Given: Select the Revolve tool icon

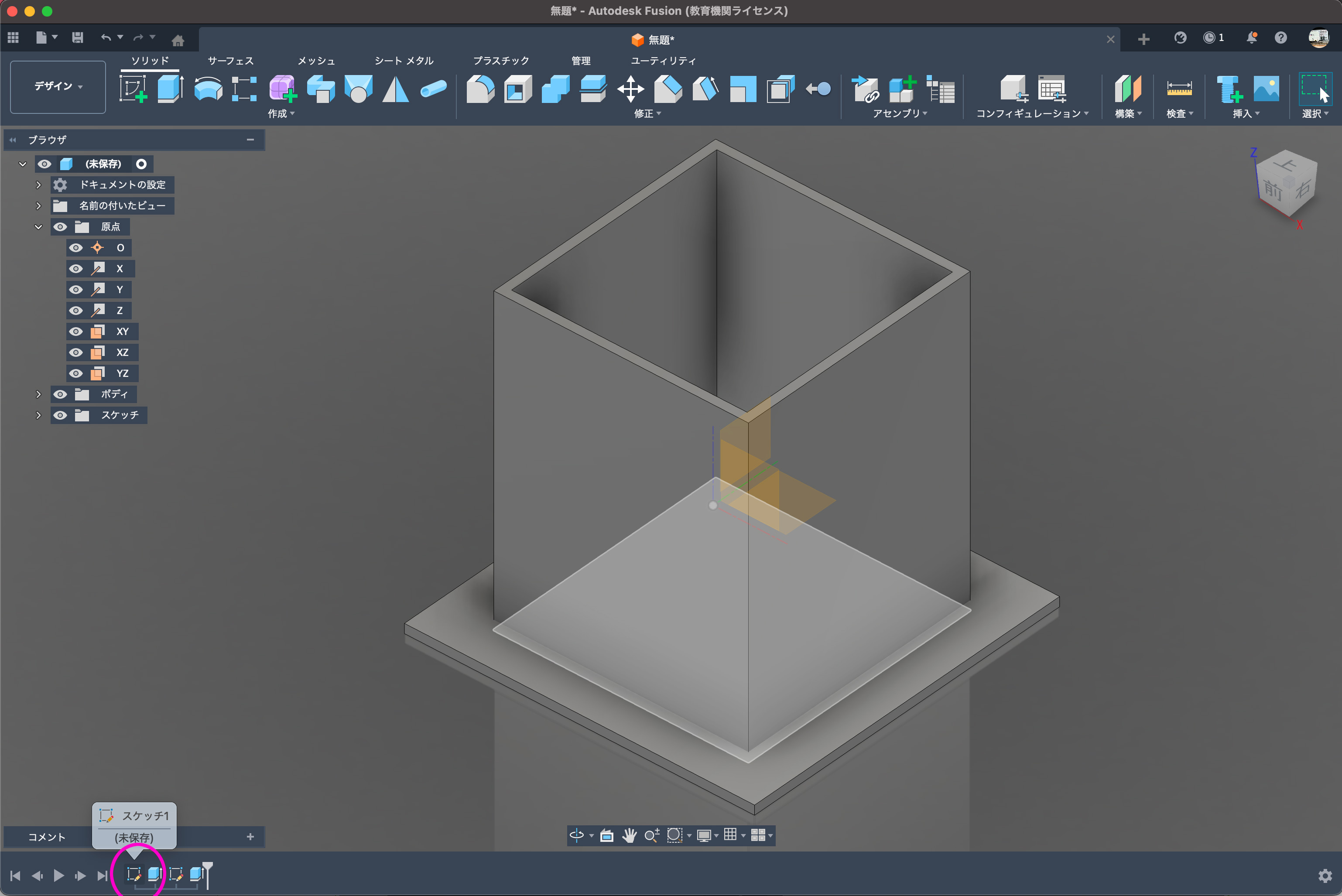Looking at the screenshot, I should 208,89.
